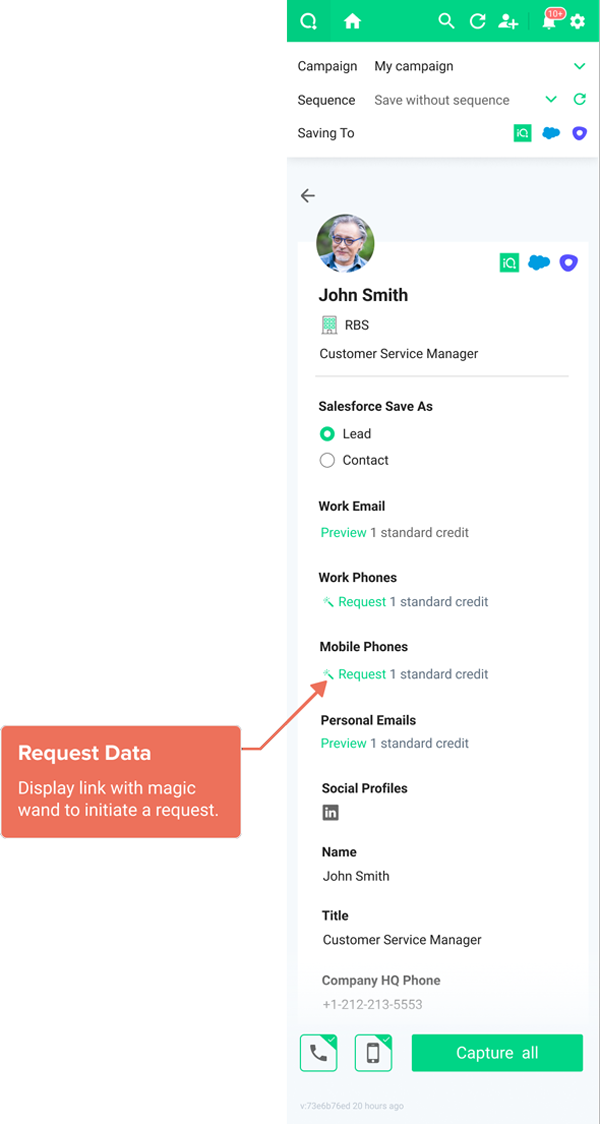Toggle the mobile phone capture button
The image size is (600, 1124).
point(373,1053)
